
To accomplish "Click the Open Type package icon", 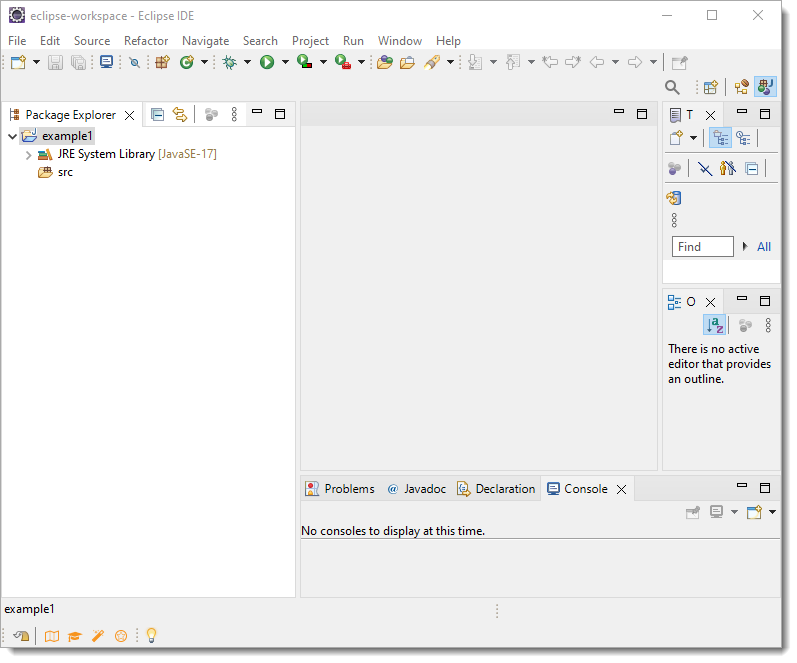I will coord(162,62).
